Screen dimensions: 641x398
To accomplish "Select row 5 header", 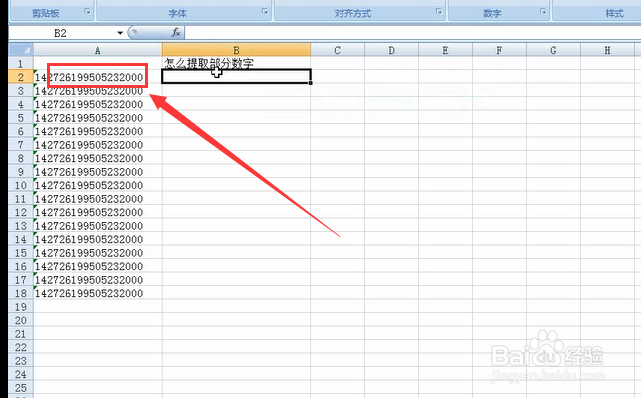I will click(x=21, y=118).
